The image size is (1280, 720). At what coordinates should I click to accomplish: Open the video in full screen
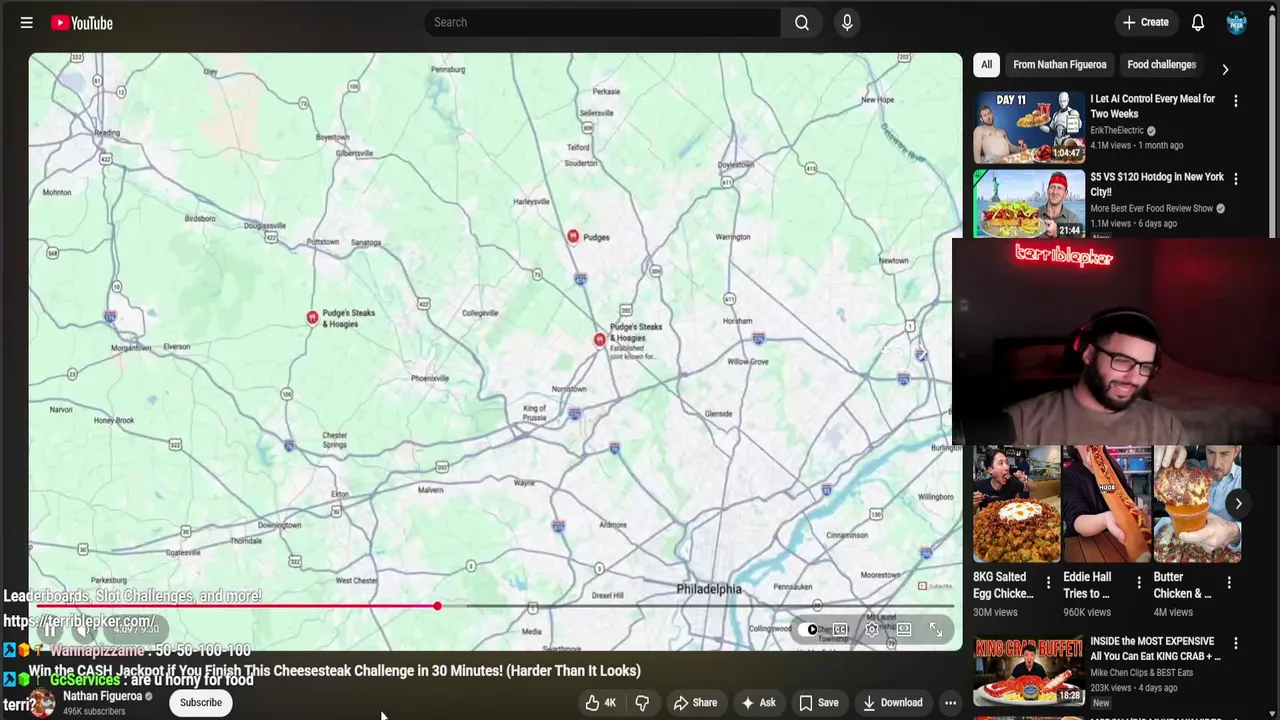click(936, 630)
